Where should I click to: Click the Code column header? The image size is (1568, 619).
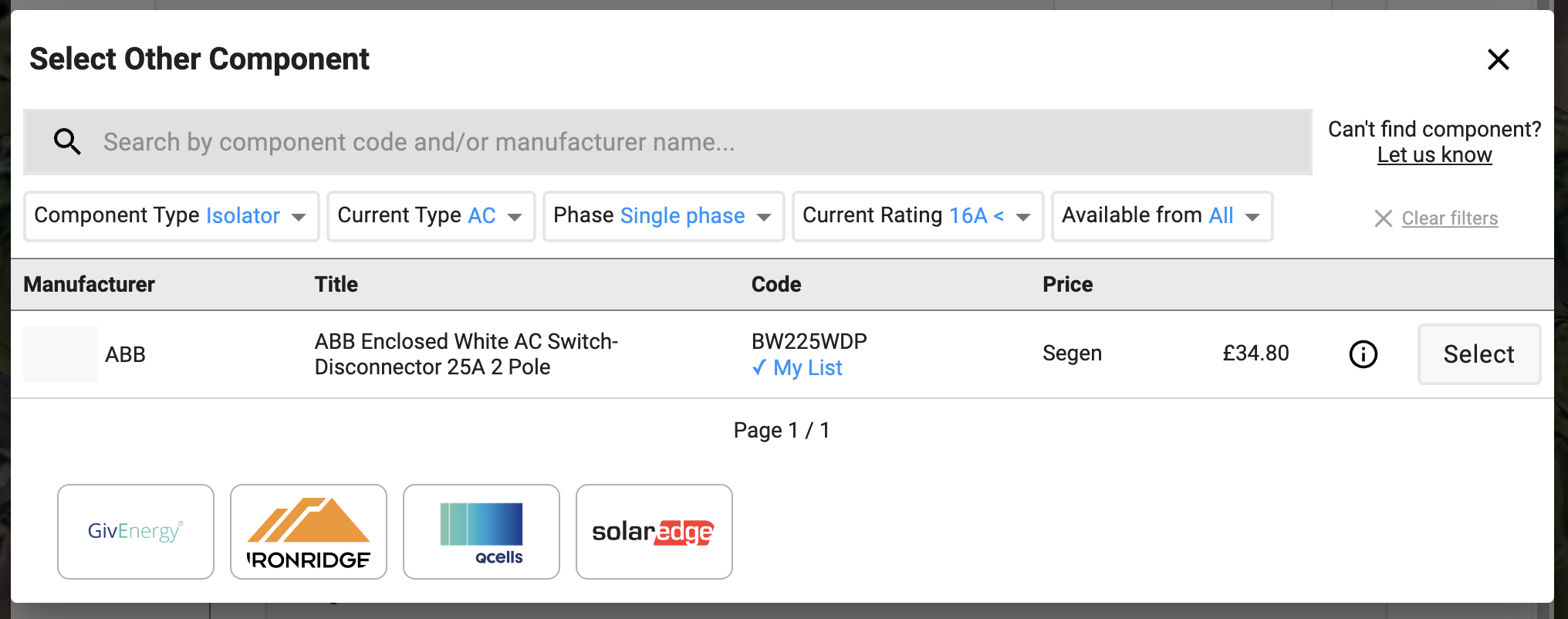click(776, 285)
